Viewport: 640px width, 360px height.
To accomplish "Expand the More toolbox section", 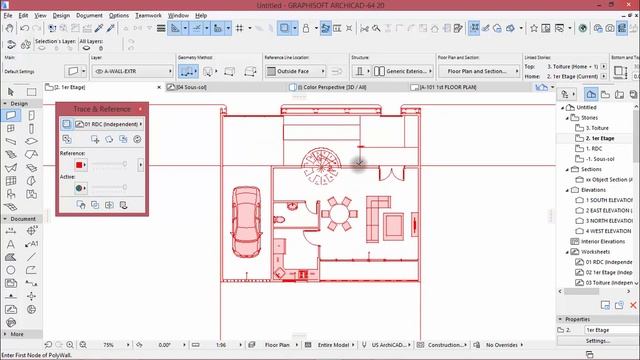I will [5, 334].
